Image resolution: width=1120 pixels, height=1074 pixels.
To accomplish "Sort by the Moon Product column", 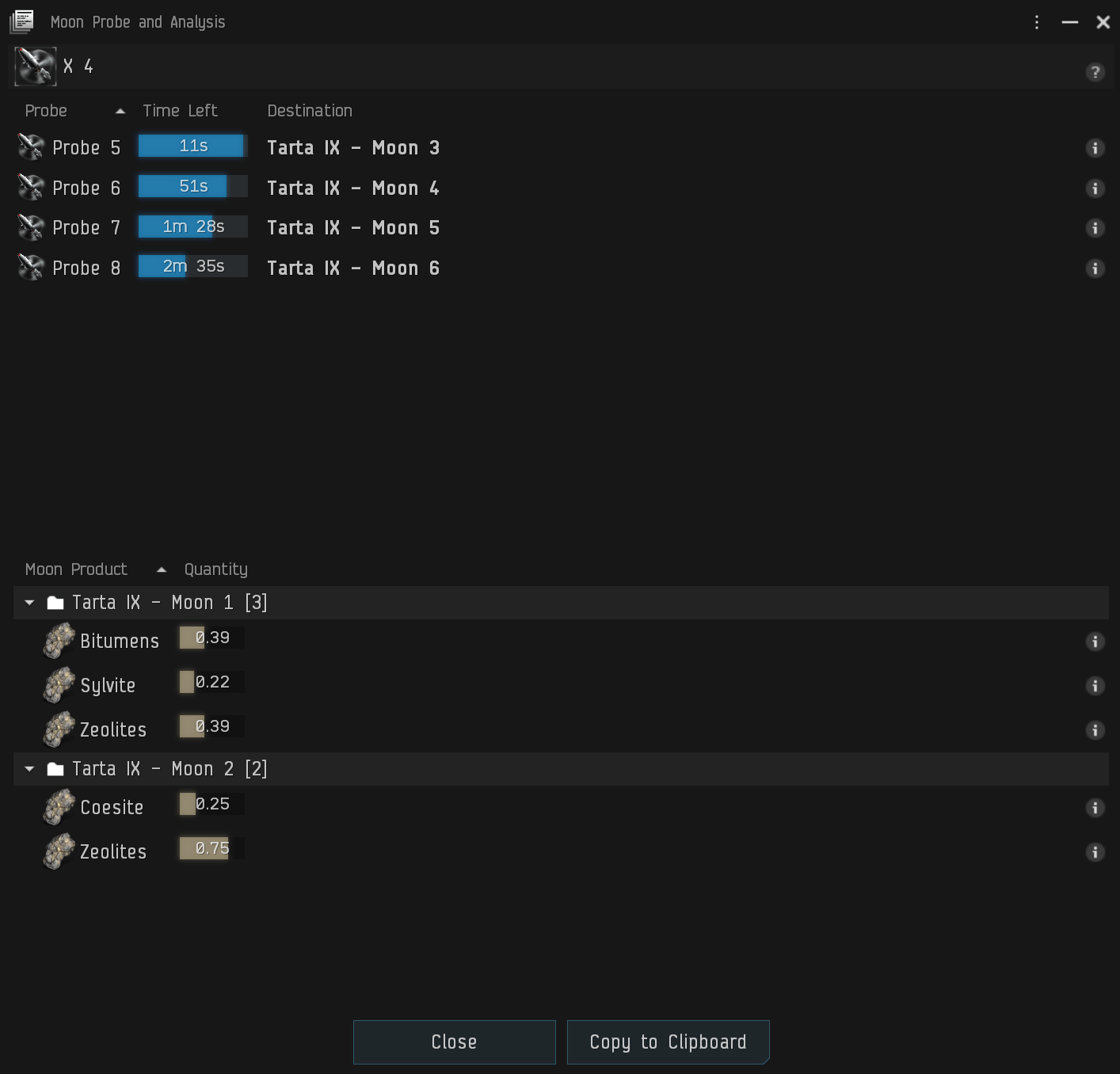I will pyautogui.click(x=76, y=569).
